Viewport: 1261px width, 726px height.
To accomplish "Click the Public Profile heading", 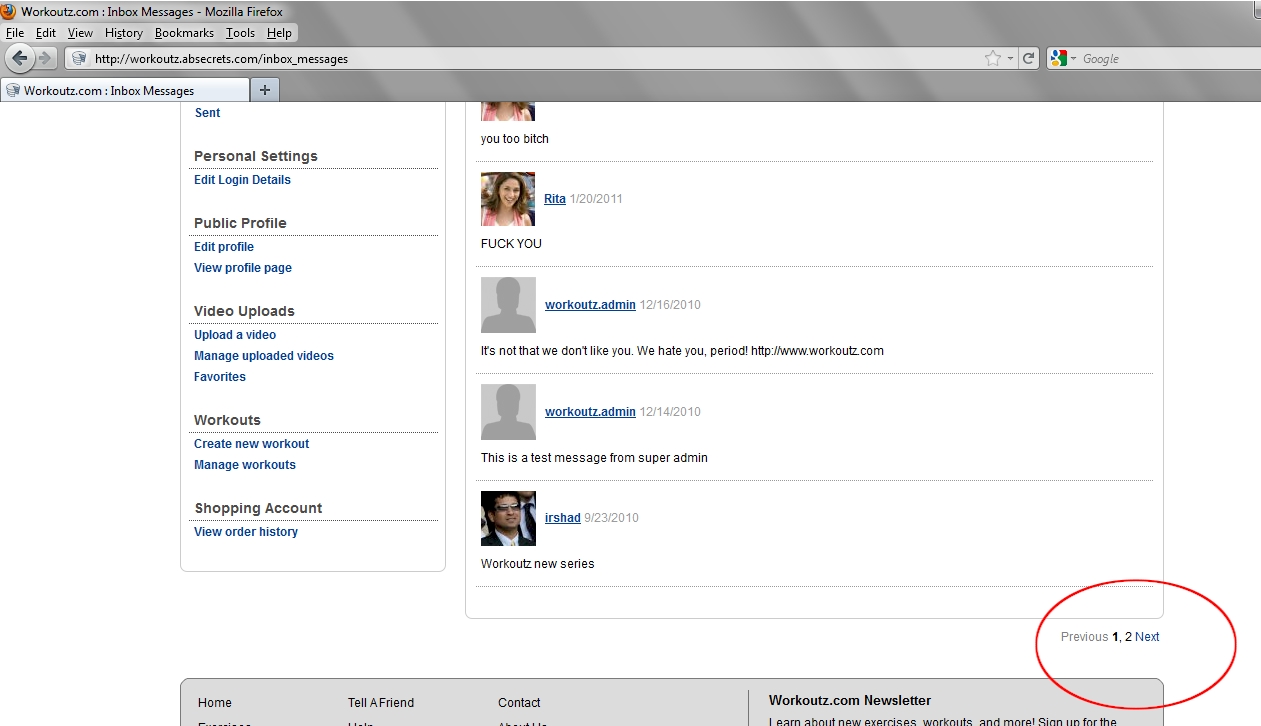I will pos(240,223).
